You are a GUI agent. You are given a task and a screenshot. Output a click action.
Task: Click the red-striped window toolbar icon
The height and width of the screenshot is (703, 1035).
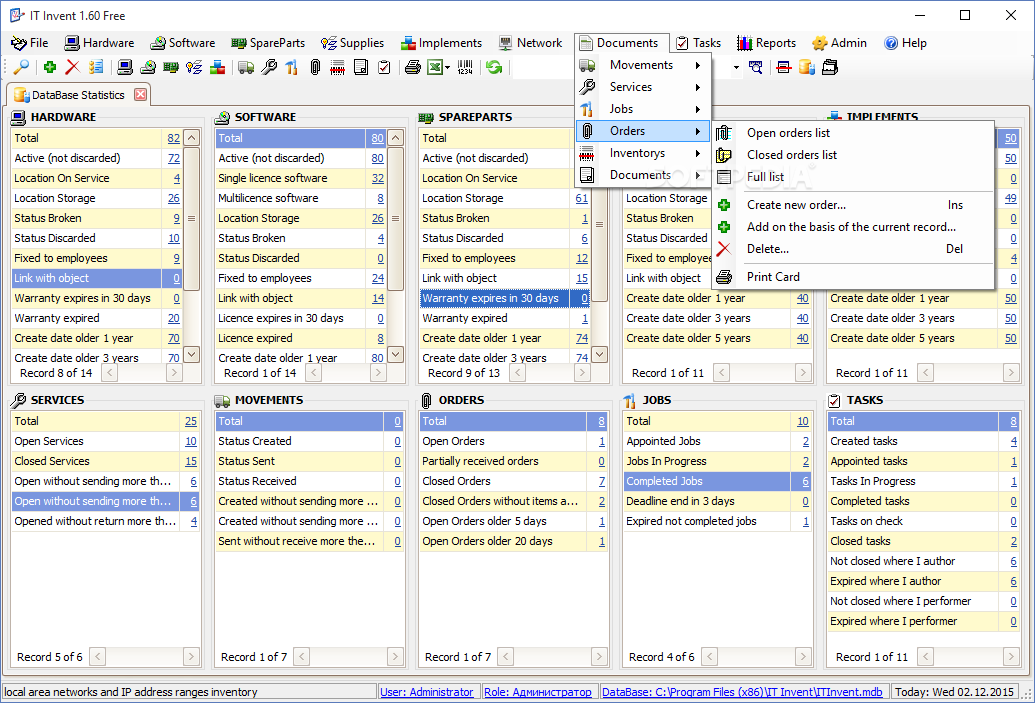pos(784,67)
